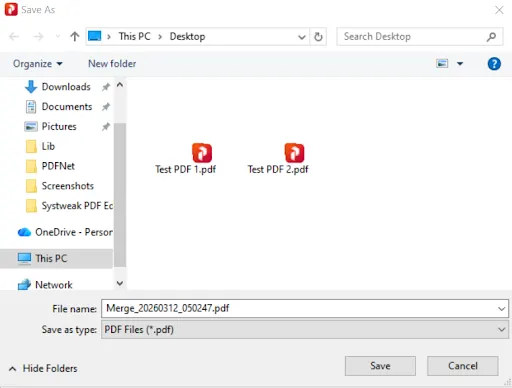This screenshot has height=388, width=512.
Task: Select OneDrive - Personal in sidebar
Action: 74,232
